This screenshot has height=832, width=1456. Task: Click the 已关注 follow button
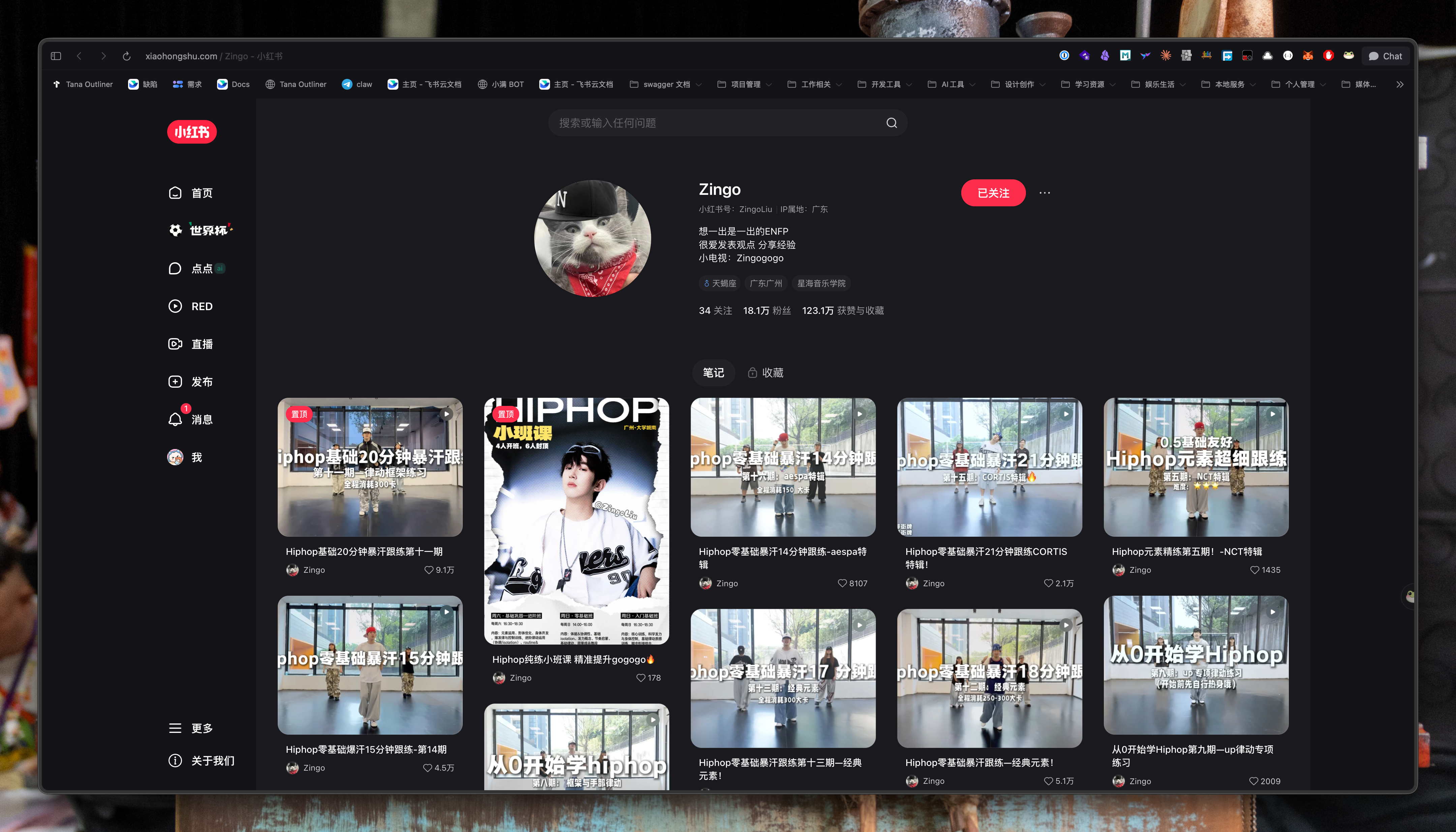(x=993, y=193)
